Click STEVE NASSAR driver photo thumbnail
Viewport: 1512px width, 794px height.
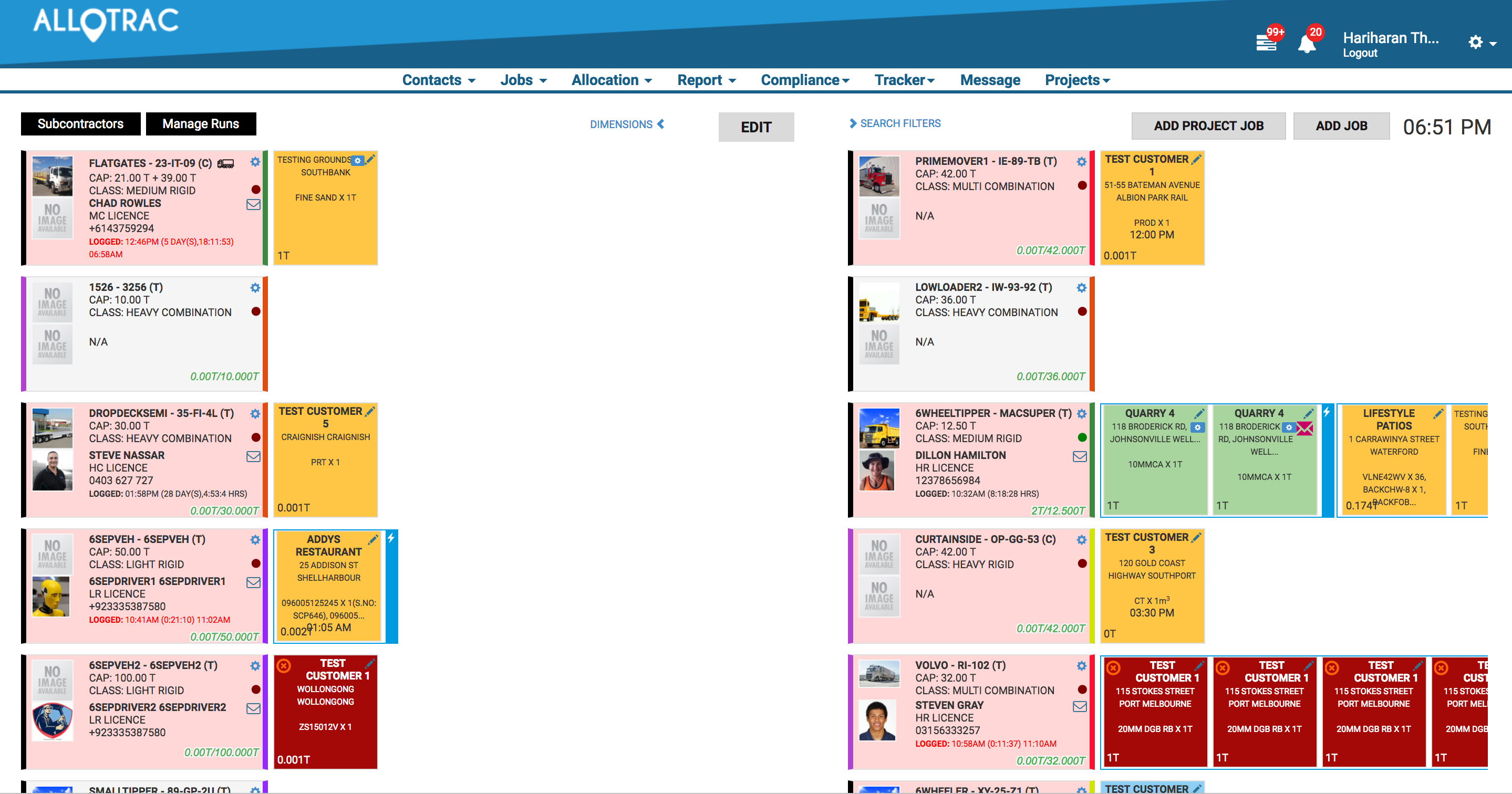pos(52,470)
